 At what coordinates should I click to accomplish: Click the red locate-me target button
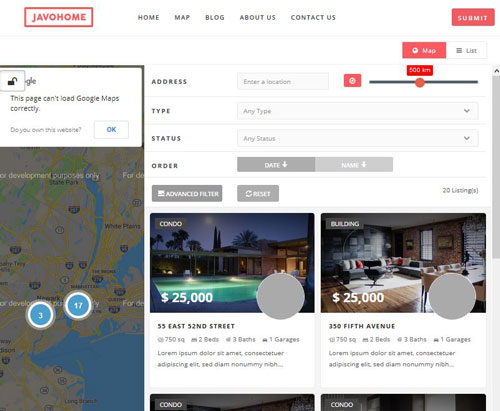(x=352, y=81)
